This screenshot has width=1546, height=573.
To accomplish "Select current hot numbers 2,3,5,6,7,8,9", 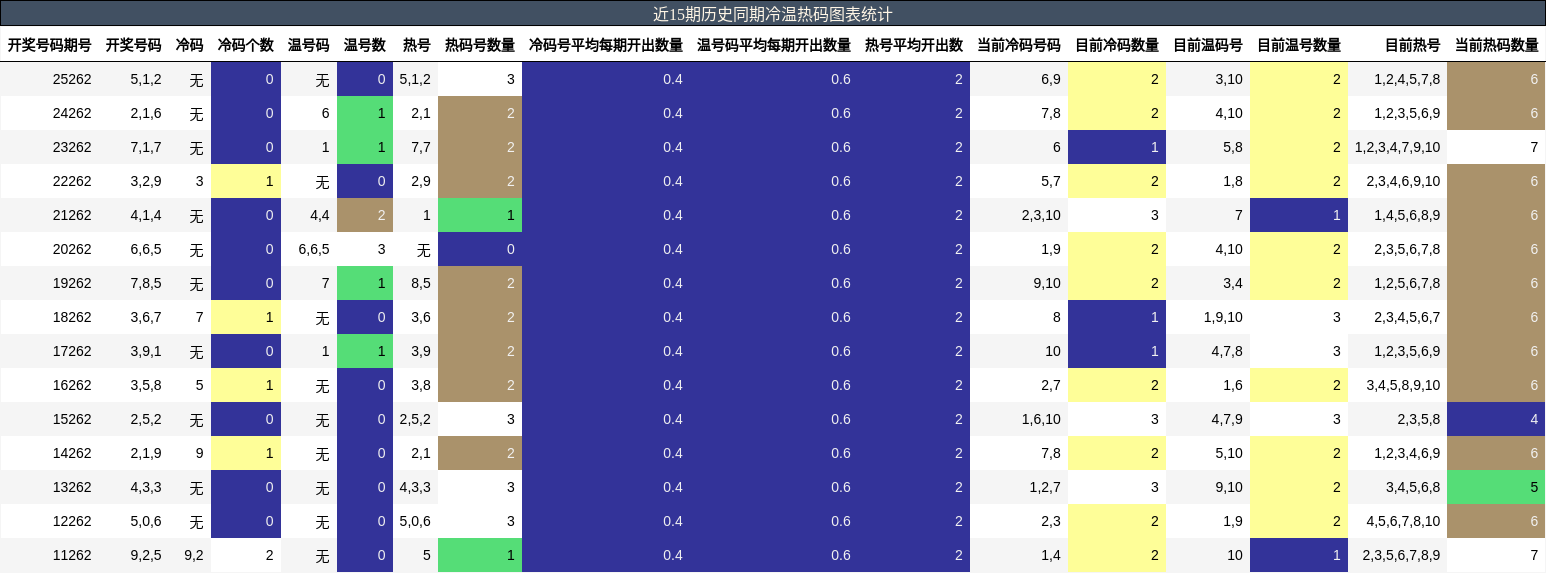I will (x=1401, y=555).
